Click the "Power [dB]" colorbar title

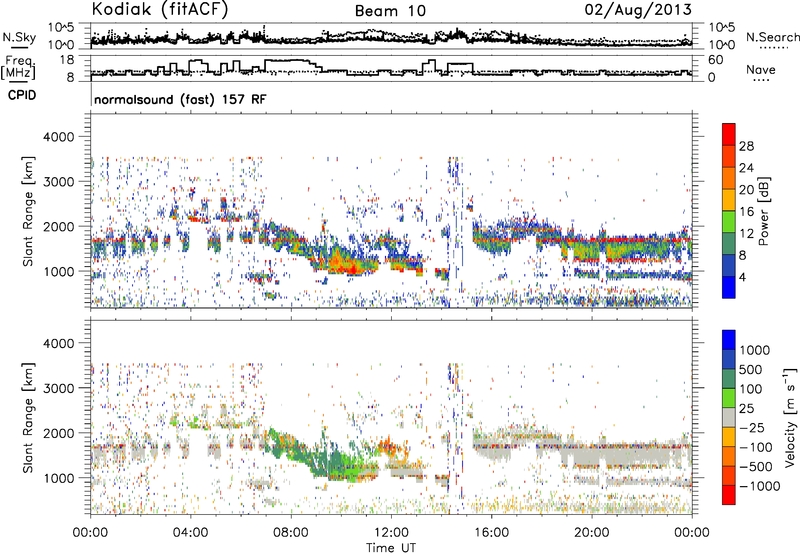[x=763, y=211]
